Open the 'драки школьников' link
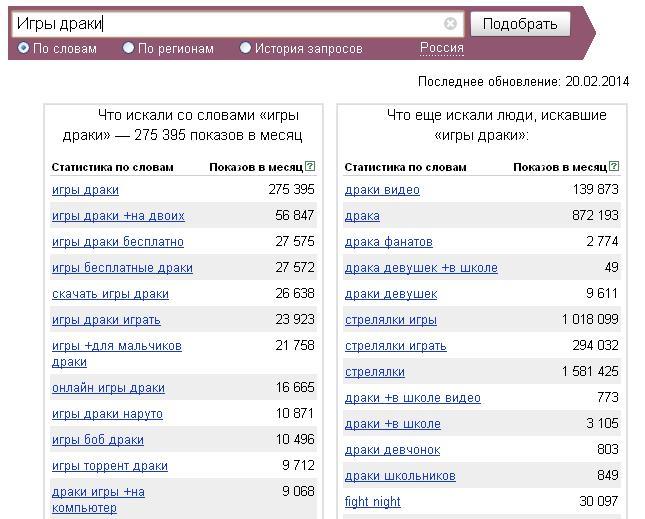This screenshot has height=519, width=645. click(x=401, y=476)
